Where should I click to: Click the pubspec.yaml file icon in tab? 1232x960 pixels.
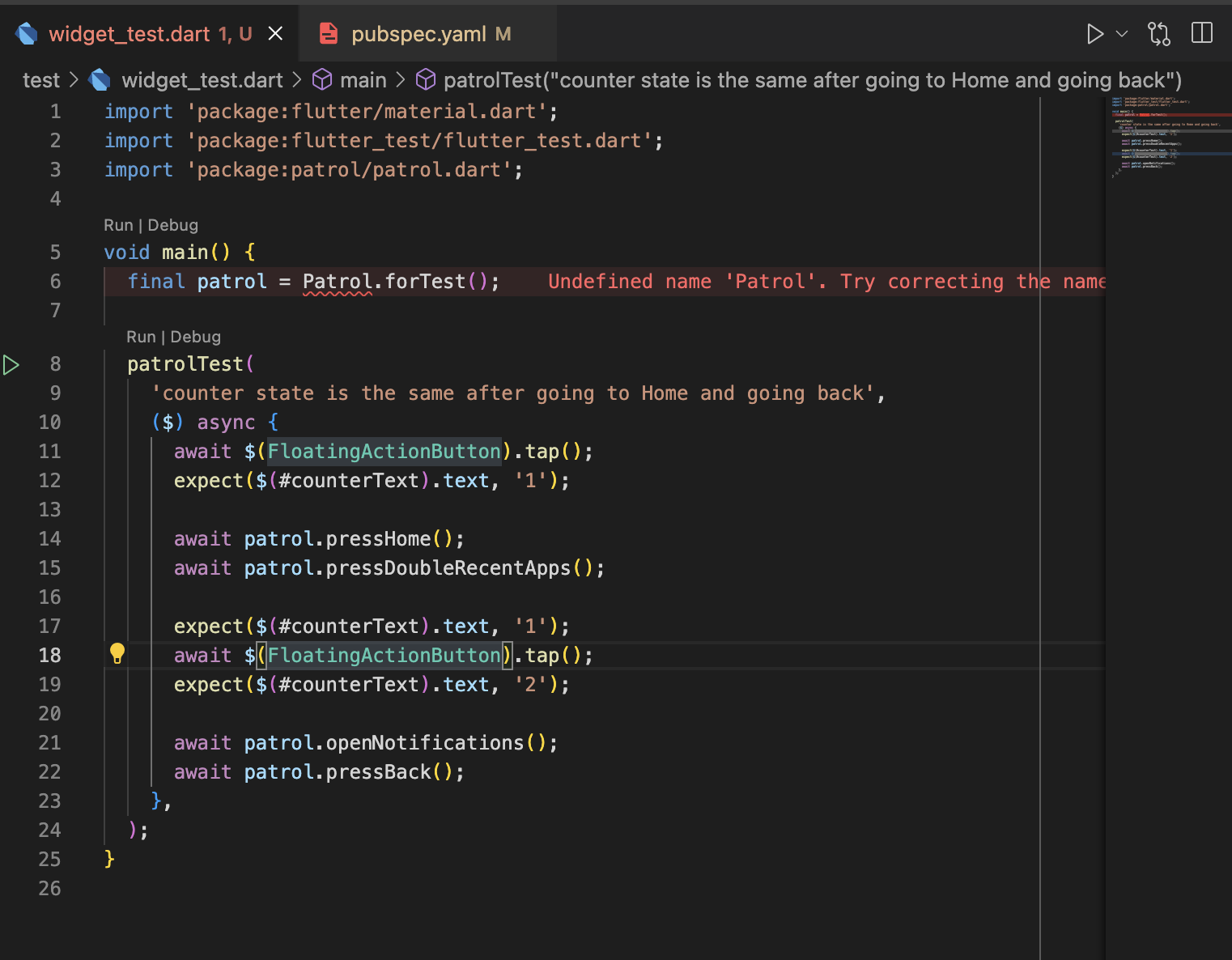[x=328, y=34]
